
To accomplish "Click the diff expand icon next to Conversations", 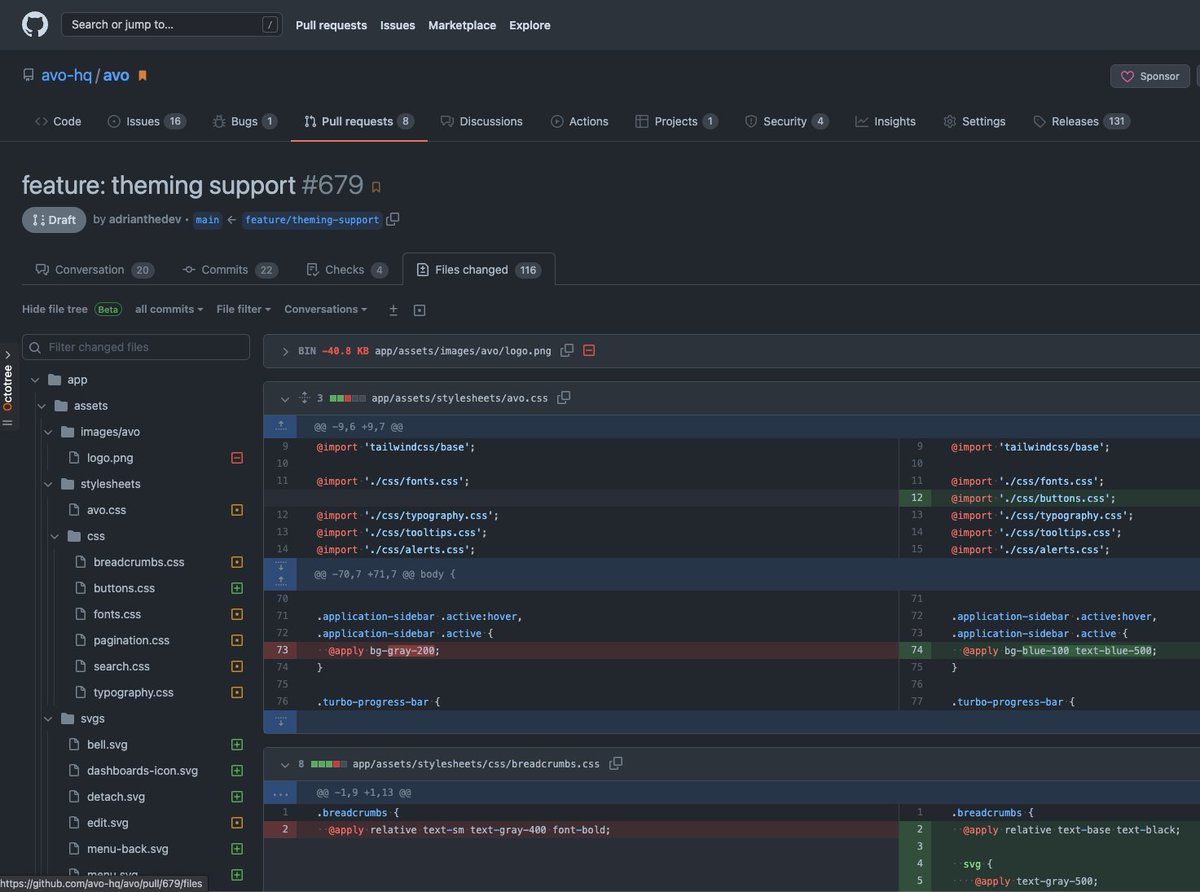I will click(393, 310).
